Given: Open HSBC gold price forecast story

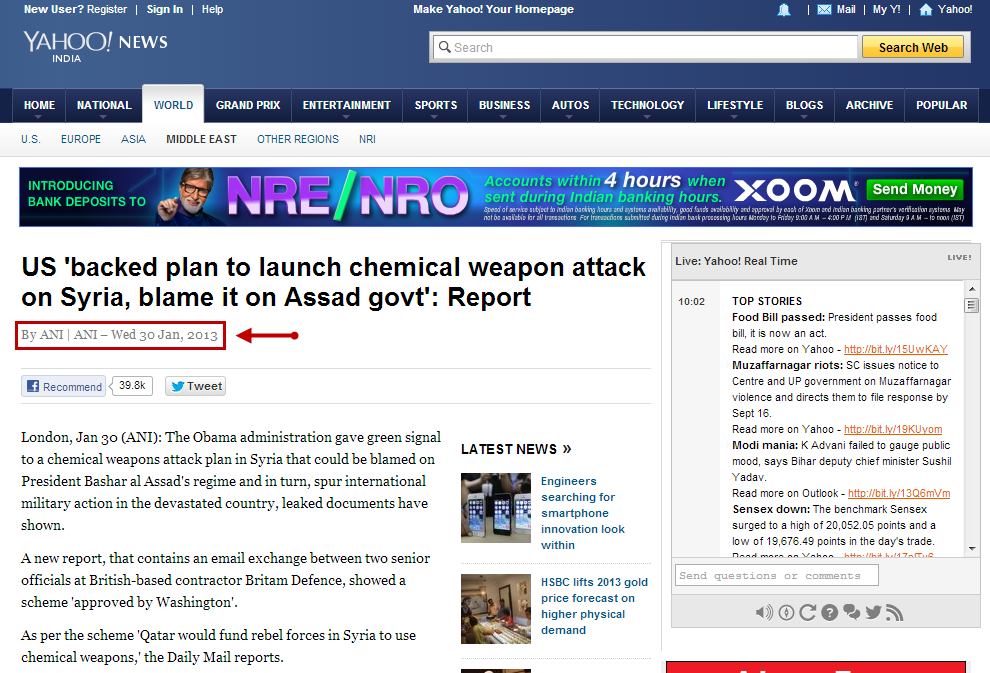Looking at the screenshot, I should tap(594, 606).
